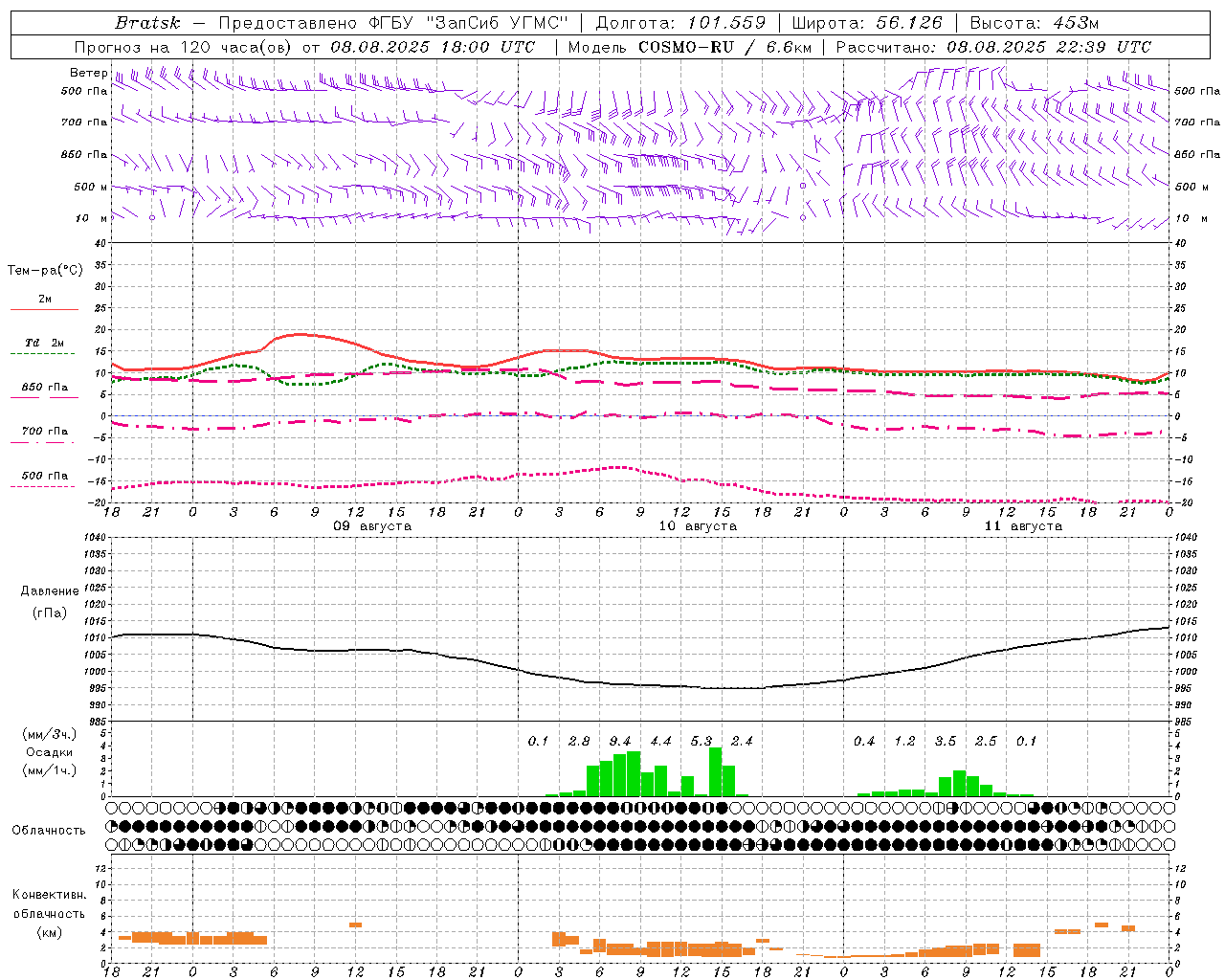Image resolution: width=1225 pixels, height=980 pixels.
Task: Click the 2.5 precipitation total
Action: tap(986, 741)
